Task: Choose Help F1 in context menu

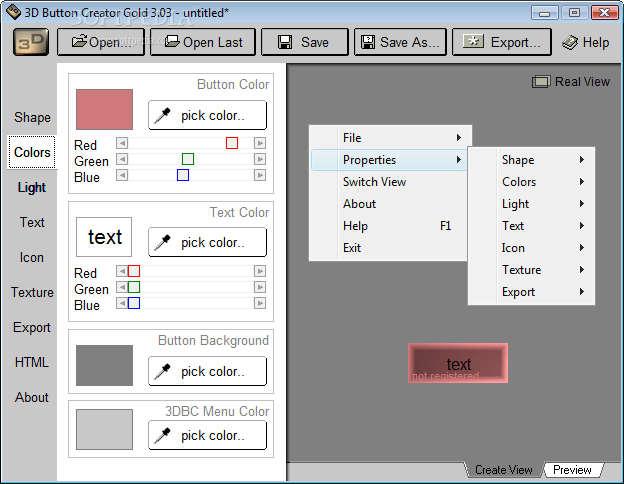Action: (x=388, y=226)
